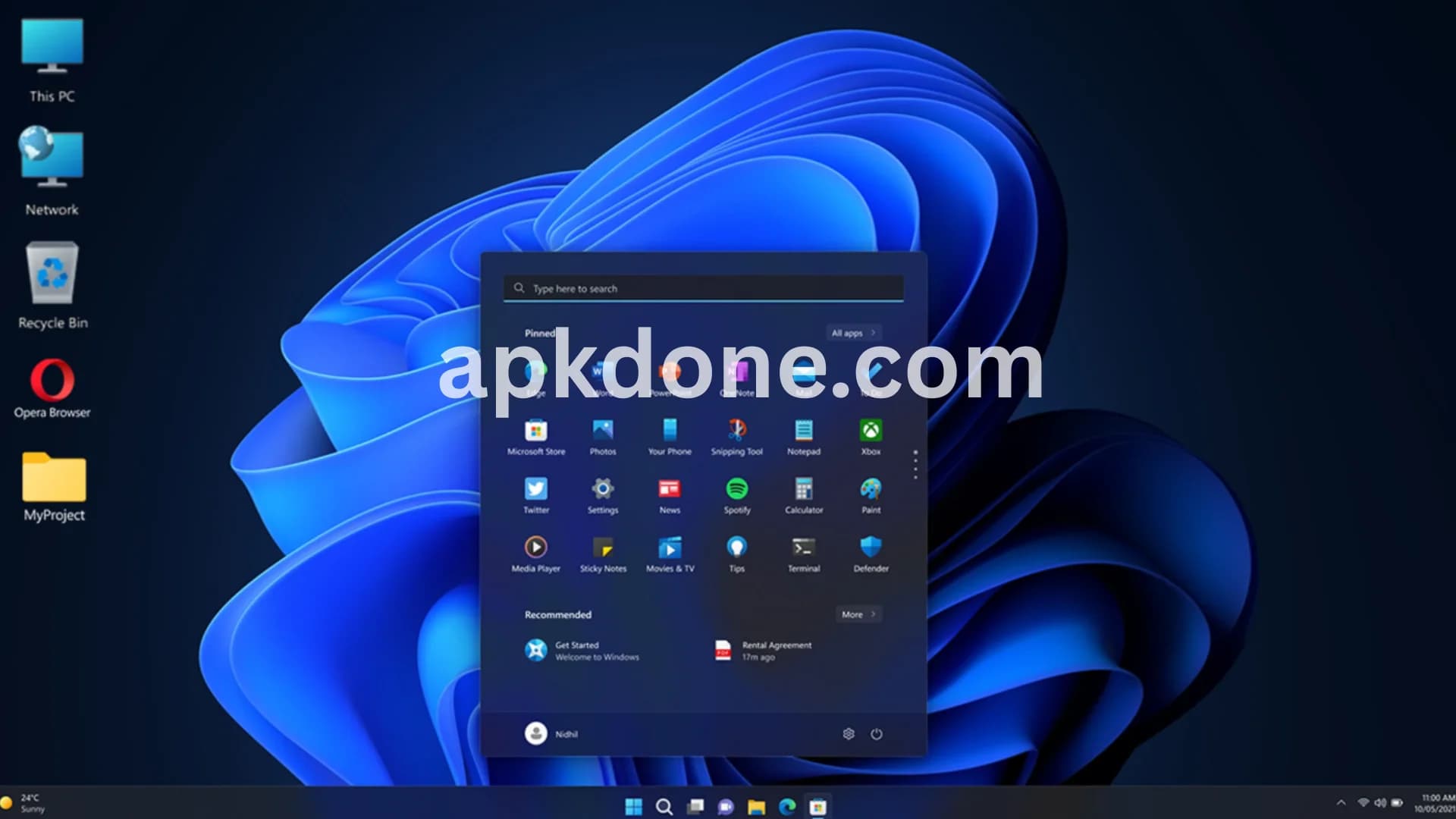Launch the News app

(x=670, y=496)
